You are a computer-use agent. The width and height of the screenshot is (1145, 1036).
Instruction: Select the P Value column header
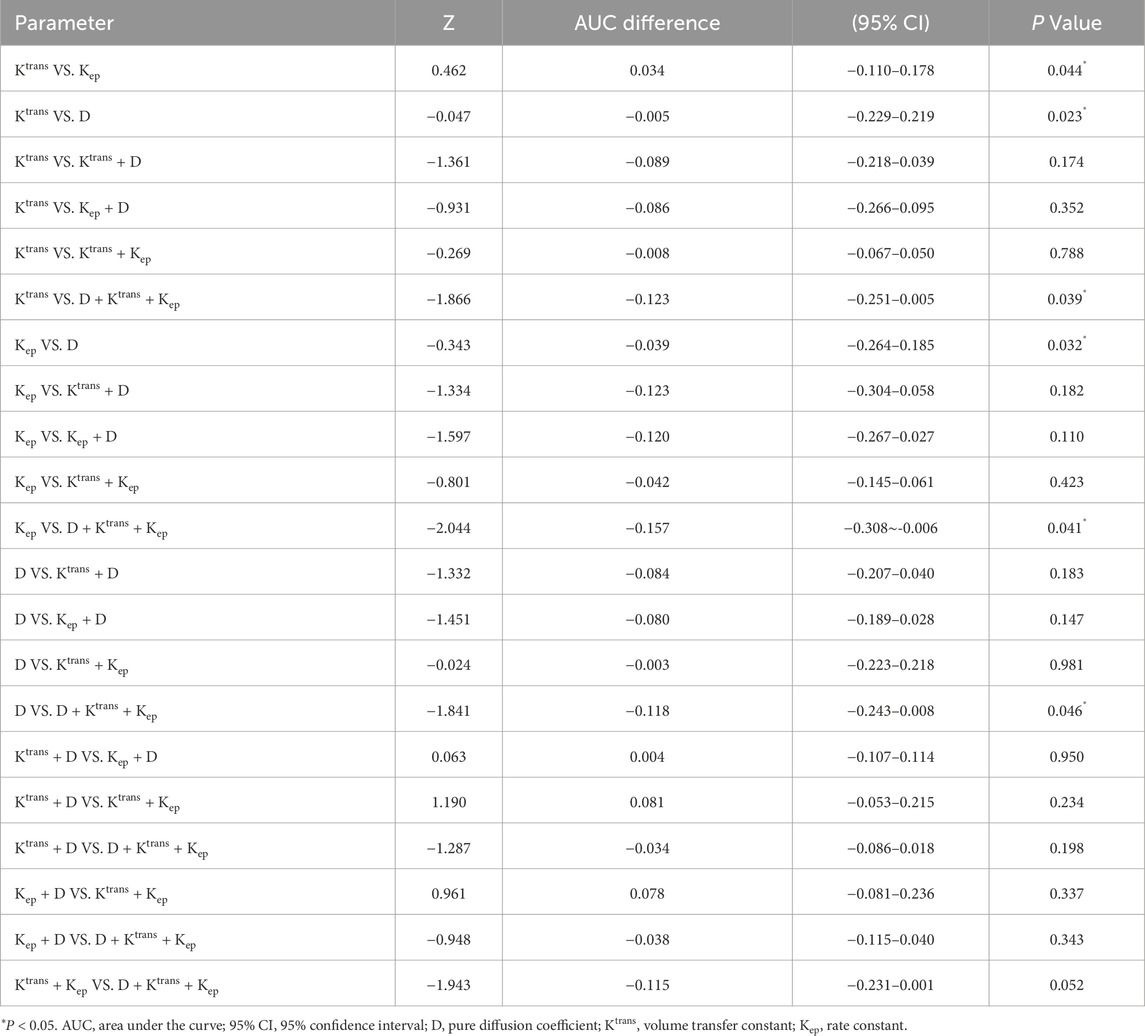[1066, 23]
